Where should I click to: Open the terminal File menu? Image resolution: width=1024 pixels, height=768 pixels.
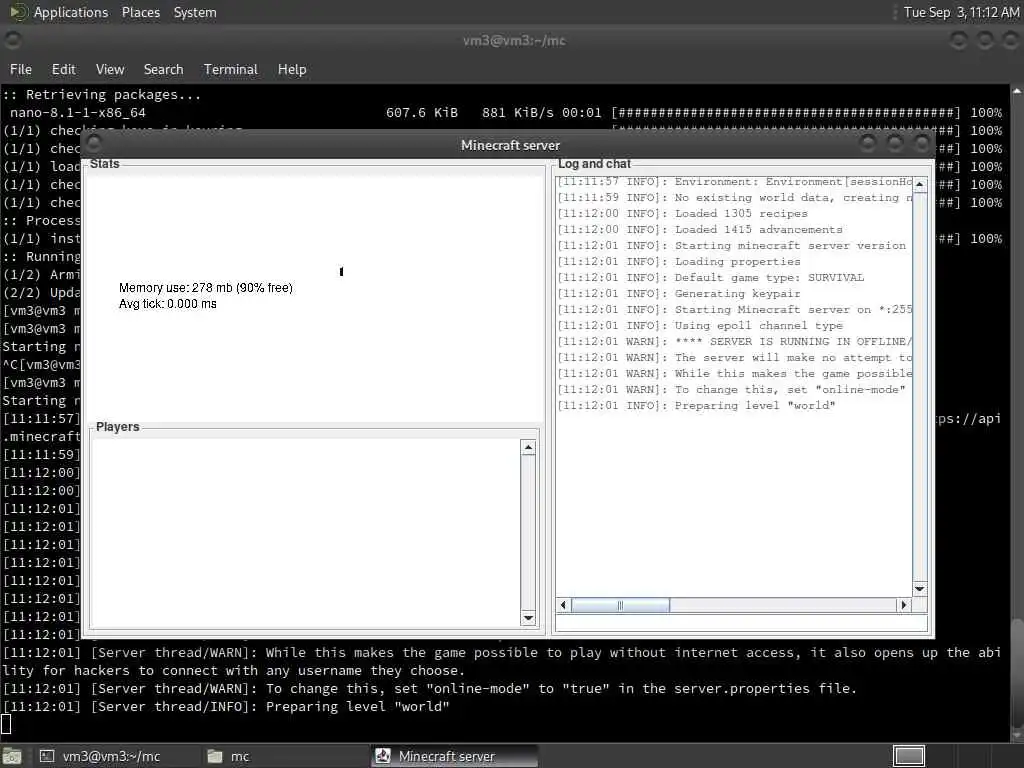coord(21,69)
